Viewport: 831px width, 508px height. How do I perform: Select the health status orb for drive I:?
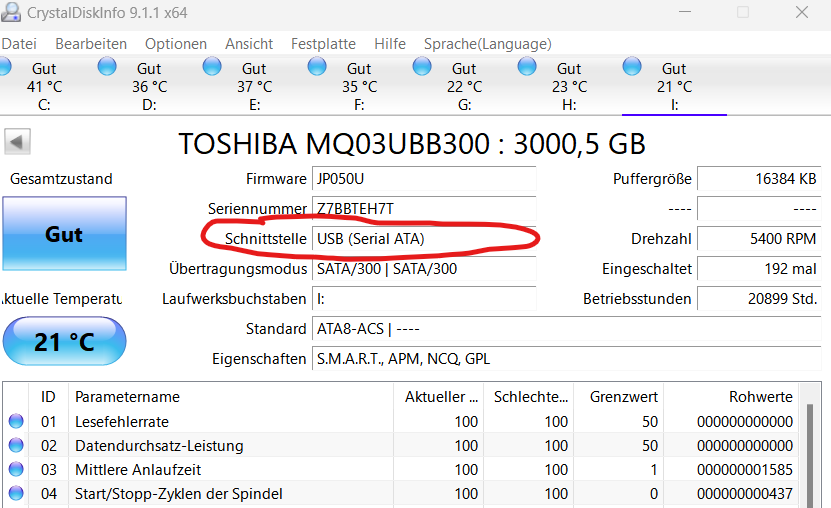pyautogui.click(x=632, y=67)
